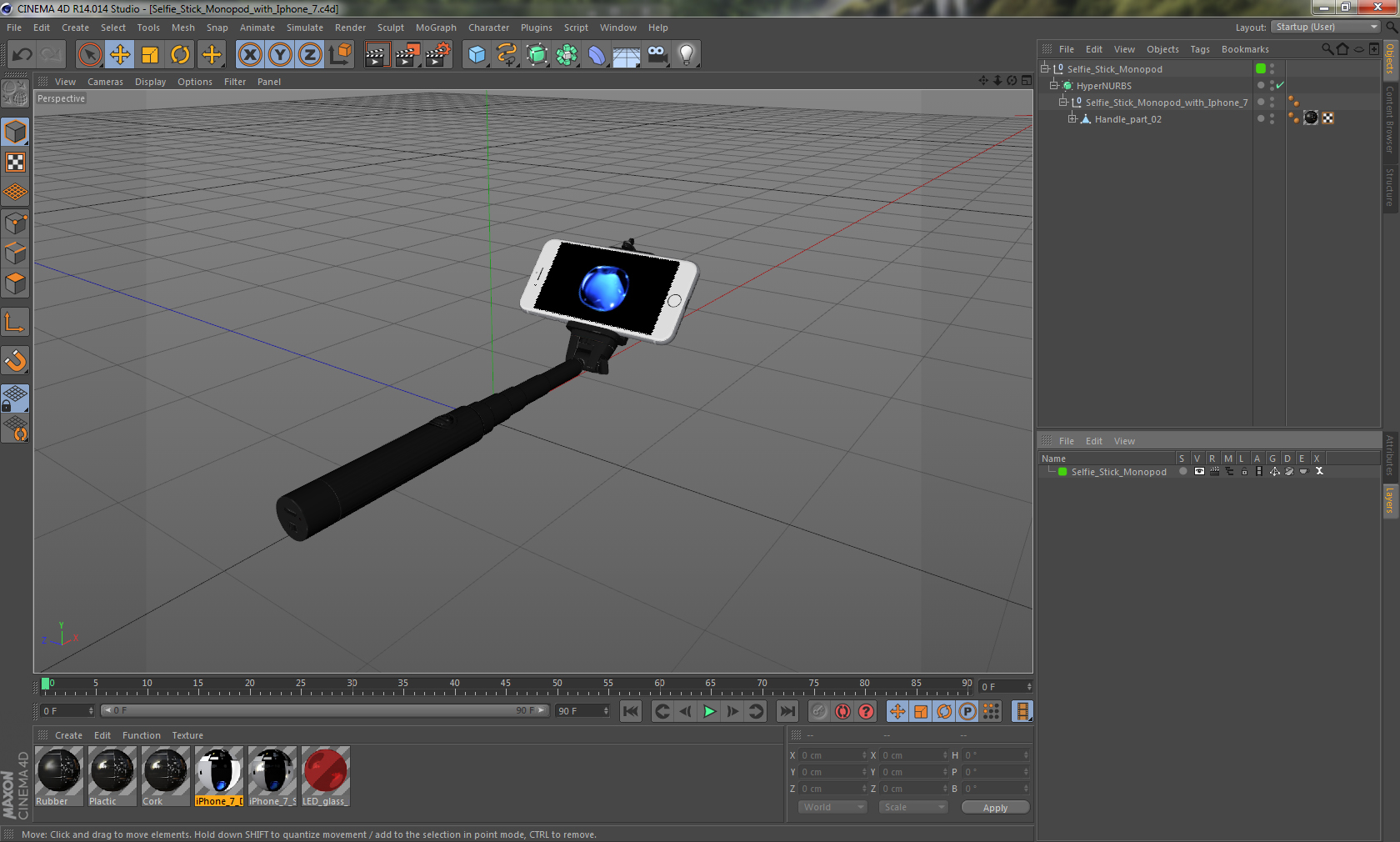Open the deformer objects icon
This screenshot has width=1400, height=842.
[x=597, y=55]
